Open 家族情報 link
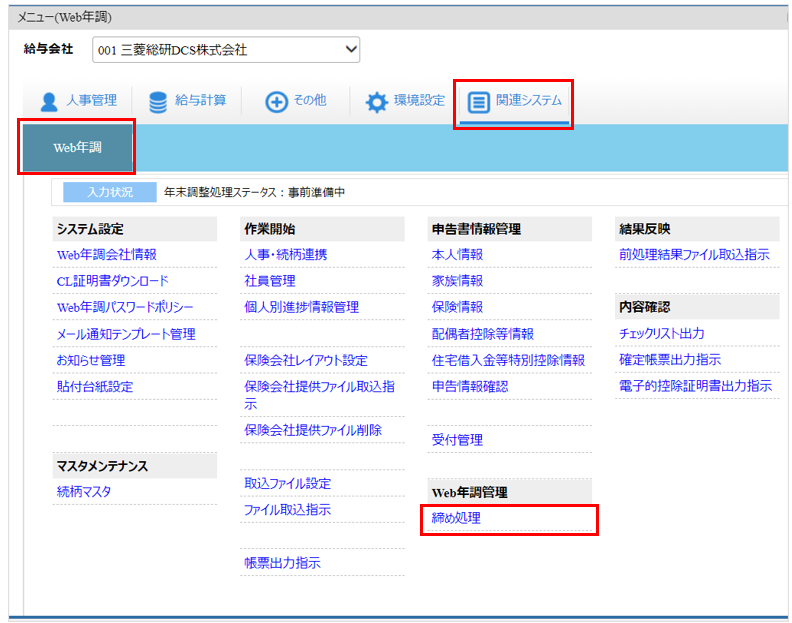792x623 pixels. 458,281
